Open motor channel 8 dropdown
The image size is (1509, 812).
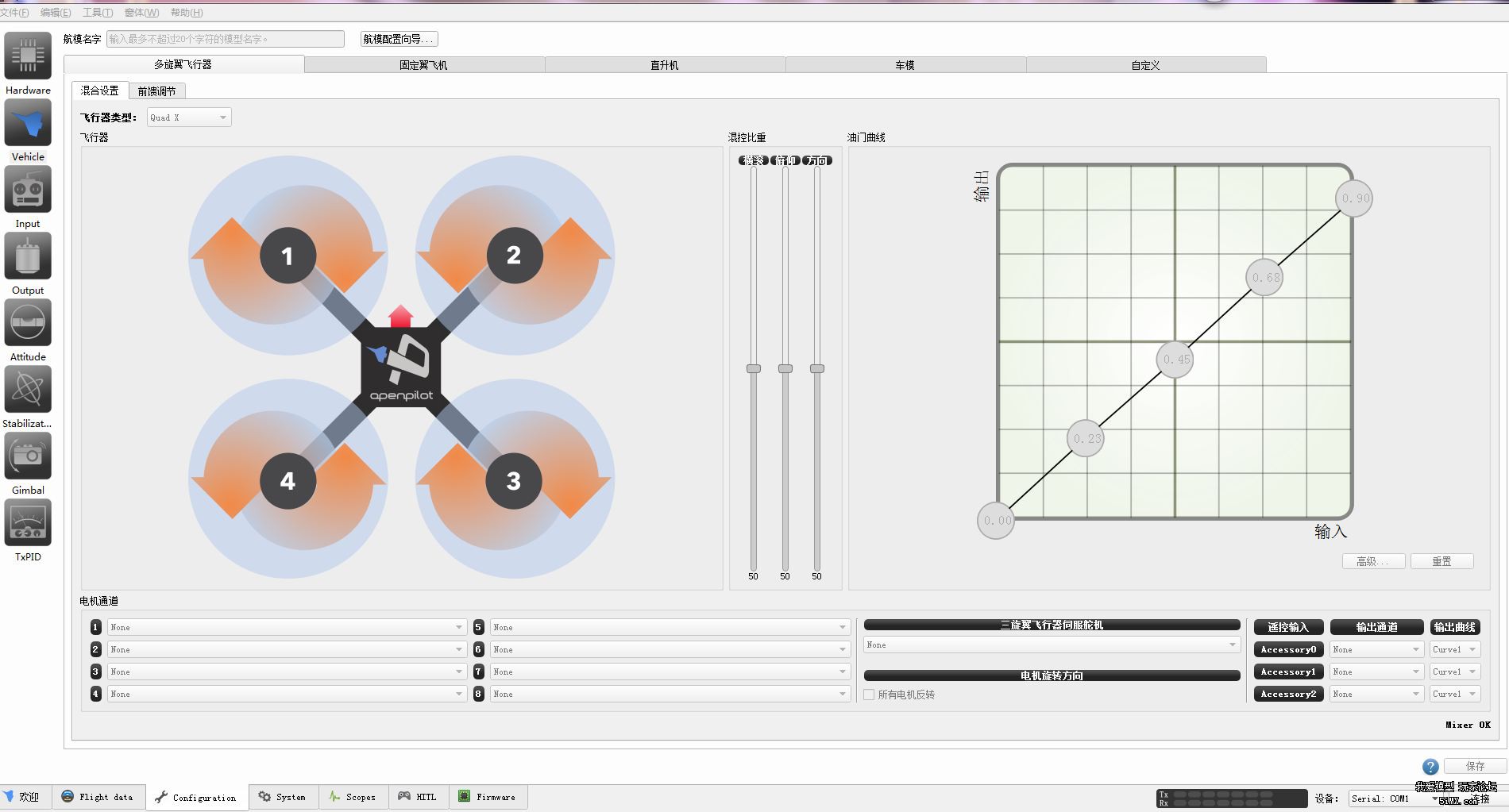coord(670,694)
